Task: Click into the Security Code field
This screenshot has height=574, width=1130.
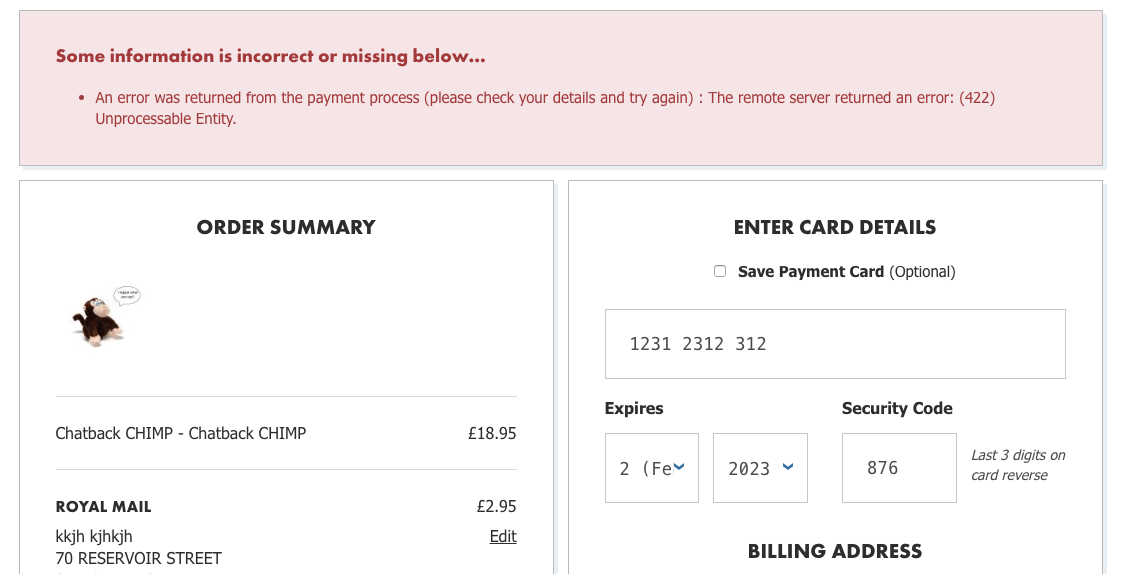Action: coord(899,468)
